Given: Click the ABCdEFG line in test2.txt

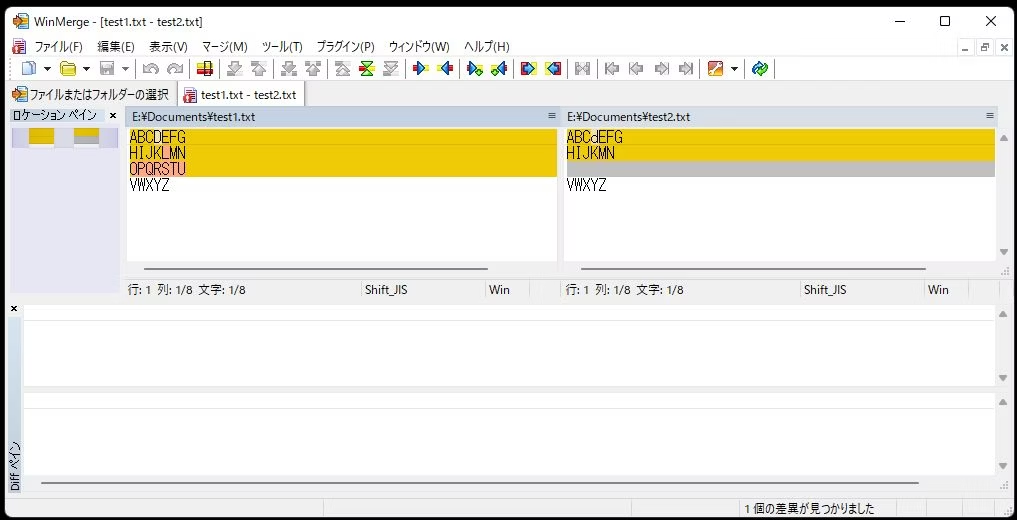Looking at the screenshot, I should [x=780, y=137].
